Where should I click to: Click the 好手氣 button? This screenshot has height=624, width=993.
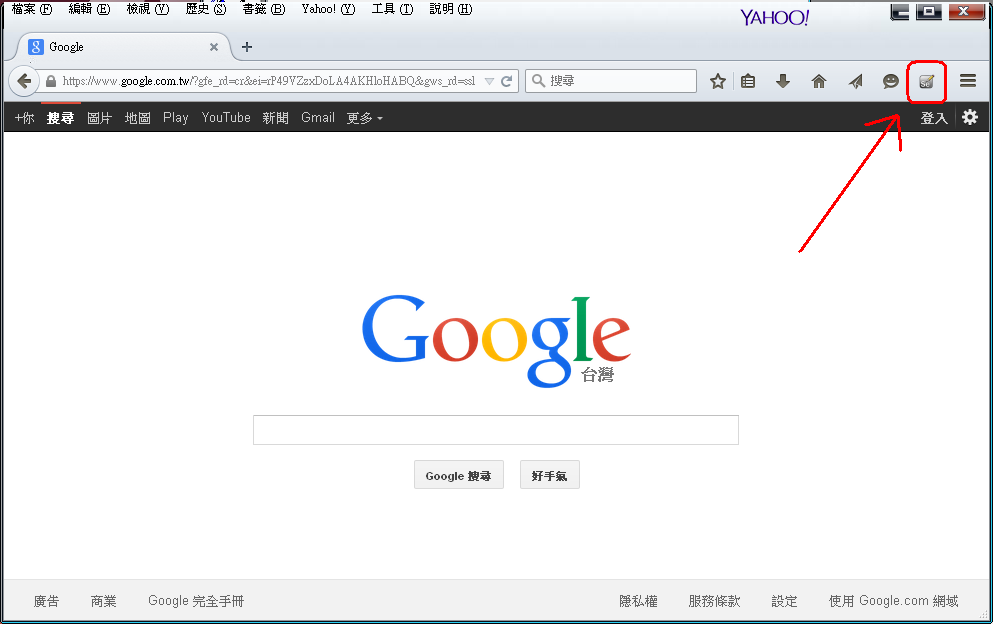pos(550,475)
